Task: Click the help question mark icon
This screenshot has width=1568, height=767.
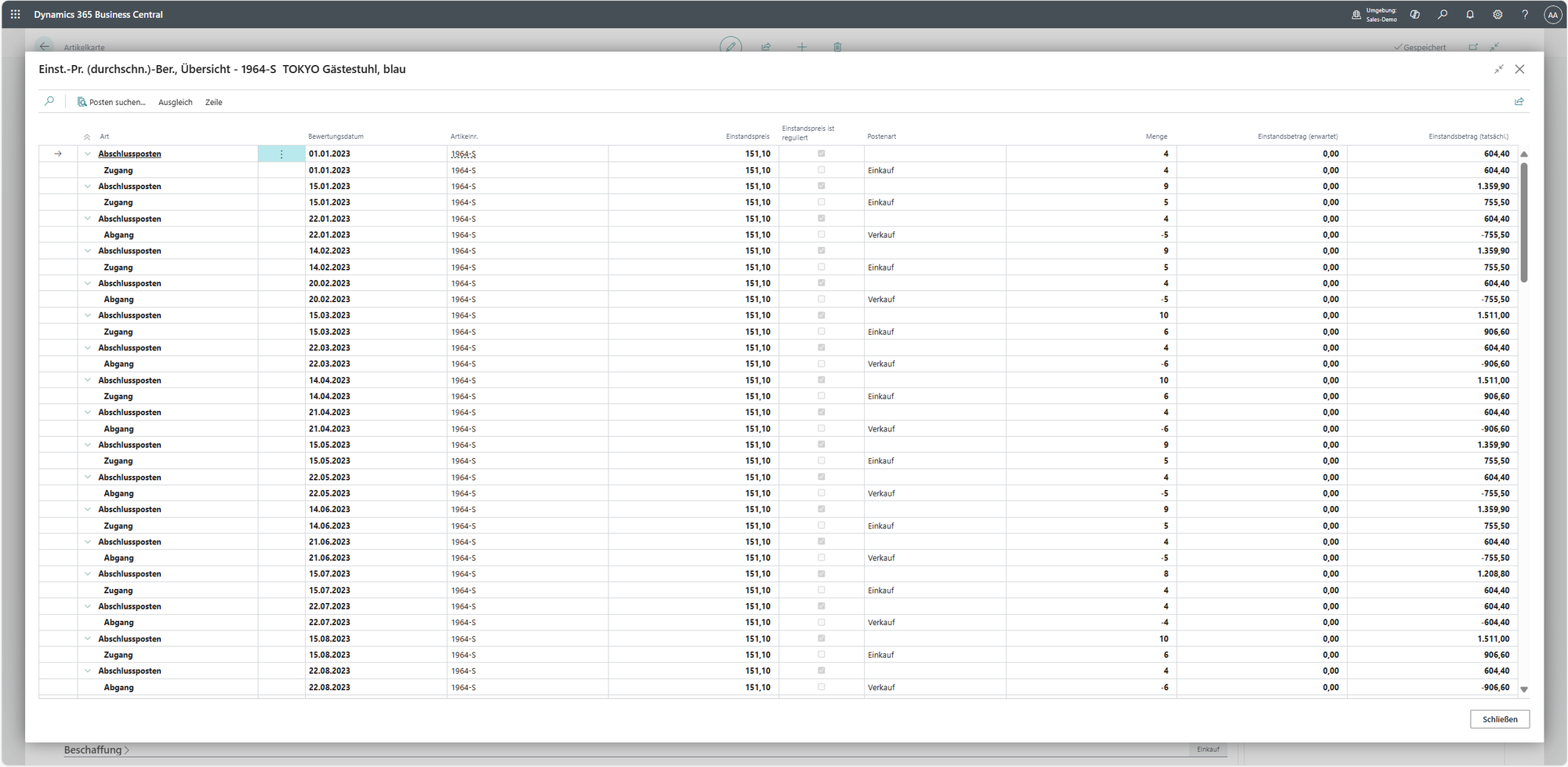Action: tap(1524, 14)
